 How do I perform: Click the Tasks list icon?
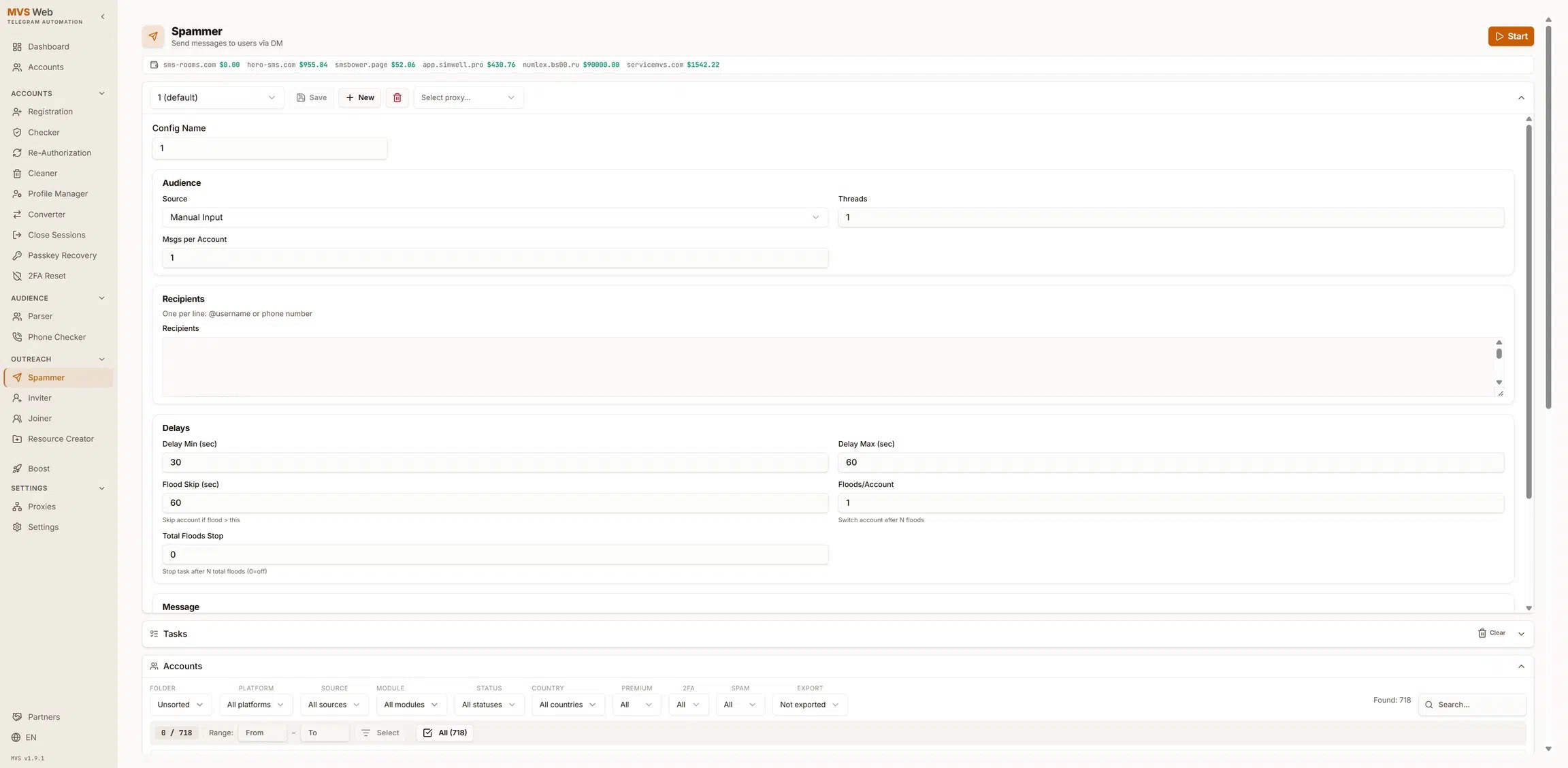[154, 634]
